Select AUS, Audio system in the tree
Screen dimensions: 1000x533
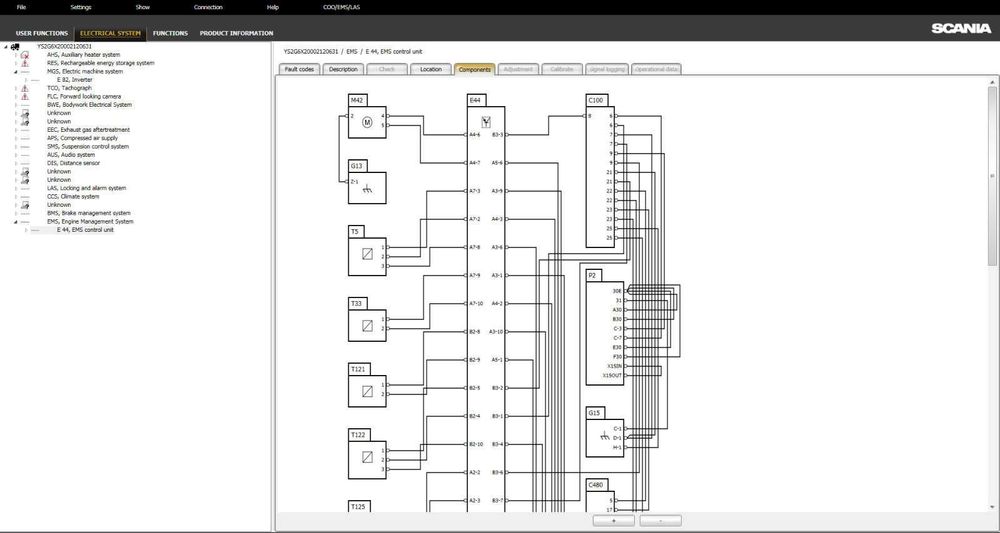(71, 155)
